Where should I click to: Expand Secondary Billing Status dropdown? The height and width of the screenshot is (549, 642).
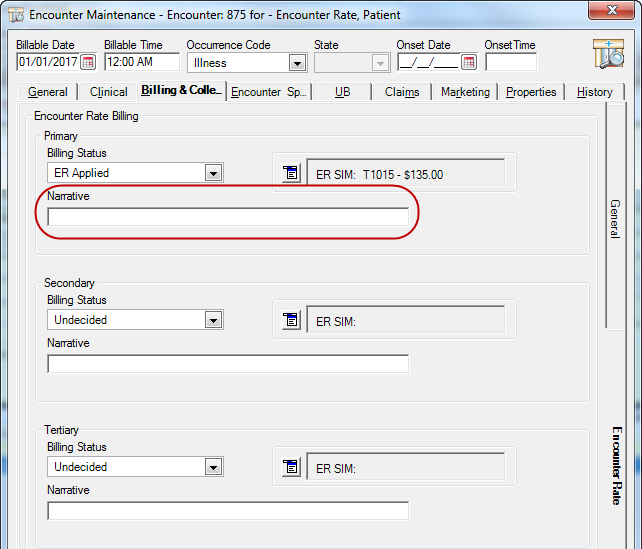(x=213, y=320)
